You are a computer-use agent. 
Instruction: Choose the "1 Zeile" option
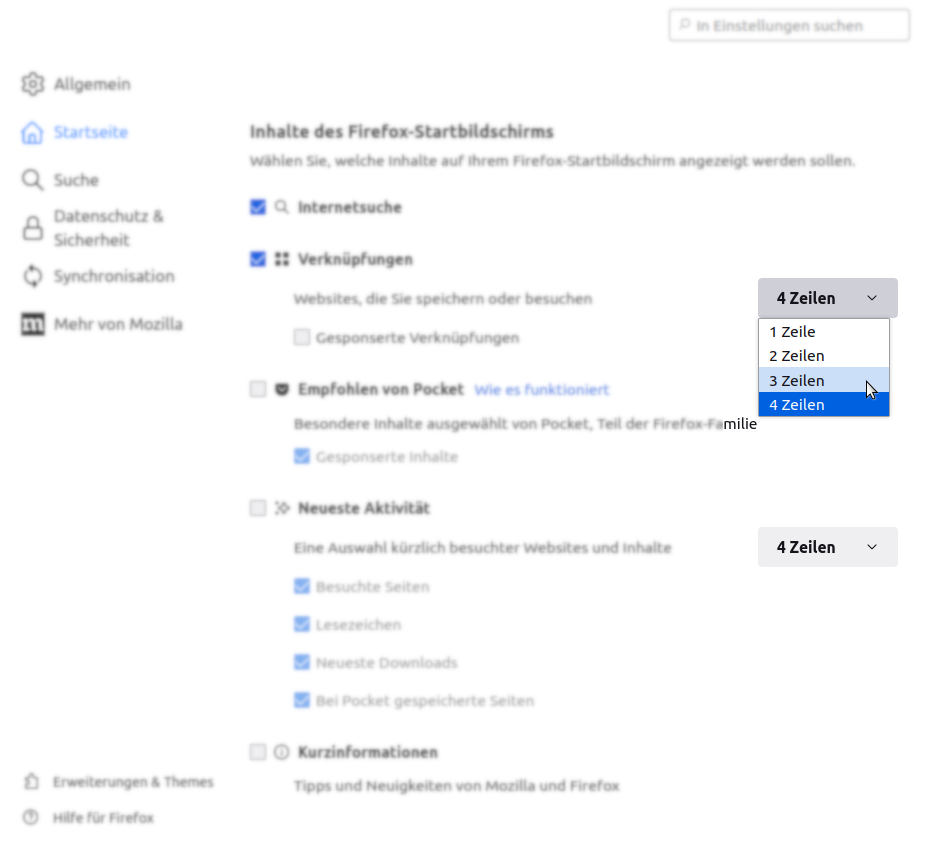(x=792, y=332)
